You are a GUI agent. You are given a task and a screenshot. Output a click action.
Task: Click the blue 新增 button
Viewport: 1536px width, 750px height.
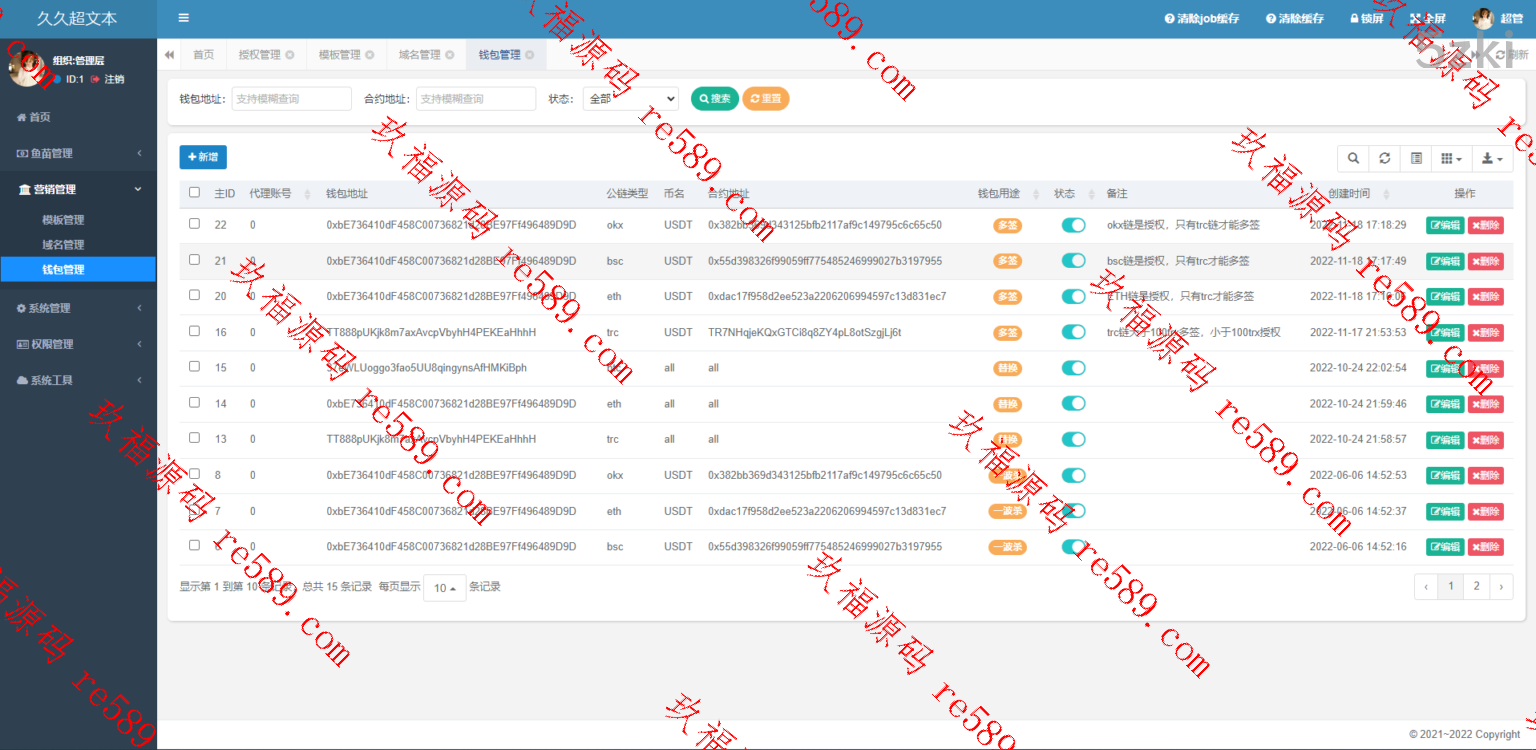pyautogui.click(x=203, y=157)
